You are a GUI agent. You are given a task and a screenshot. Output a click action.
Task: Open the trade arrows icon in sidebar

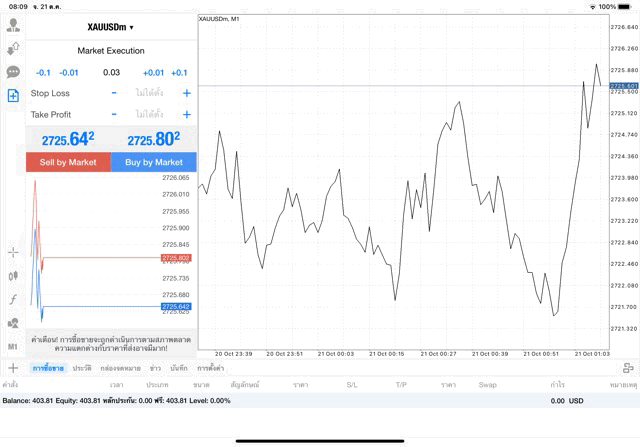13,48
